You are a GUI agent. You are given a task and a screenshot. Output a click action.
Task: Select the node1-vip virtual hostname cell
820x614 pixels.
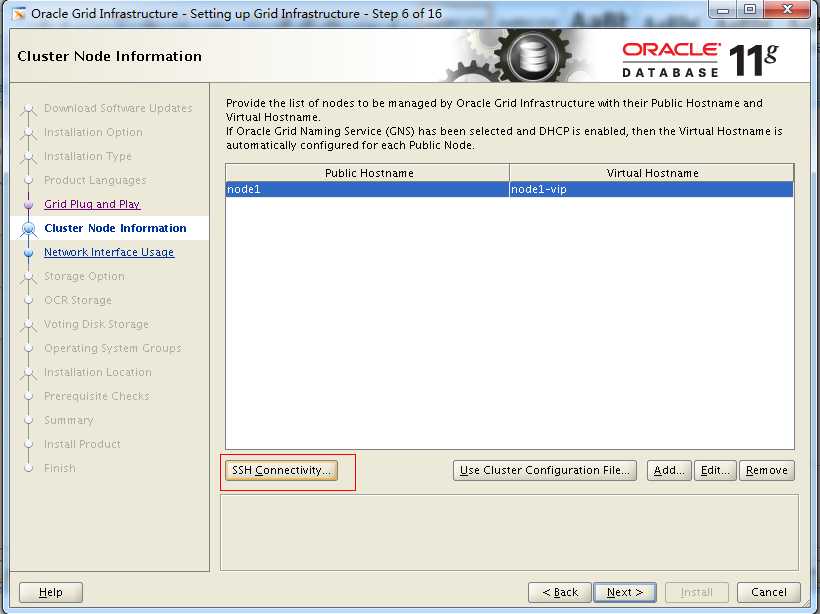point(651,189)
